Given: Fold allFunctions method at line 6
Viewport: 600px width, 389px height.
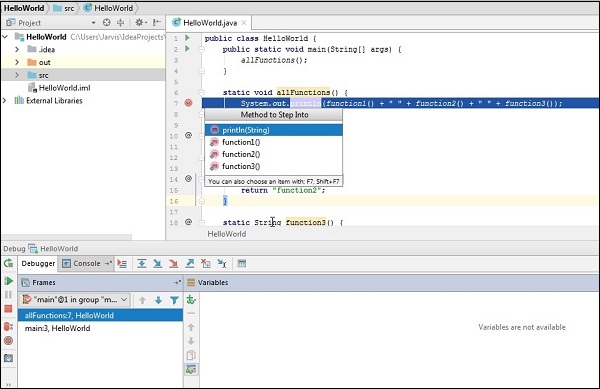Looking at the screenshot, I should point(201,92).
